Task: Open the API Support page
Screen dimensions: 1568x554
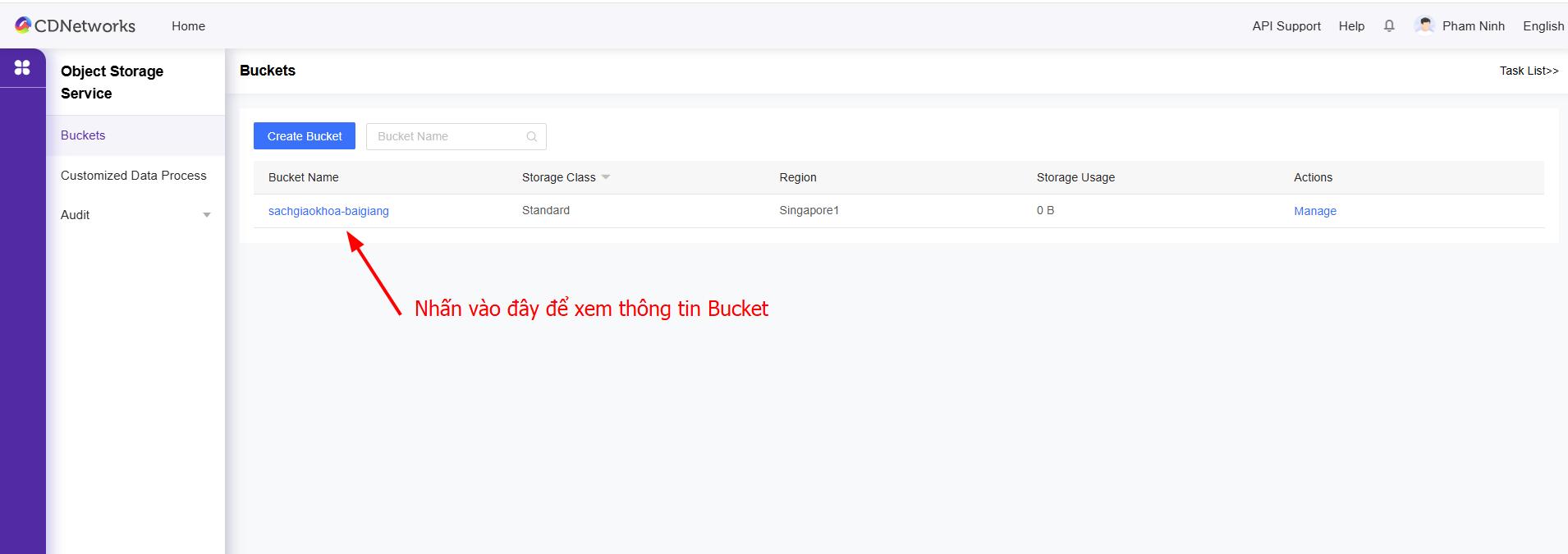Action: (x=1286, y=25)
